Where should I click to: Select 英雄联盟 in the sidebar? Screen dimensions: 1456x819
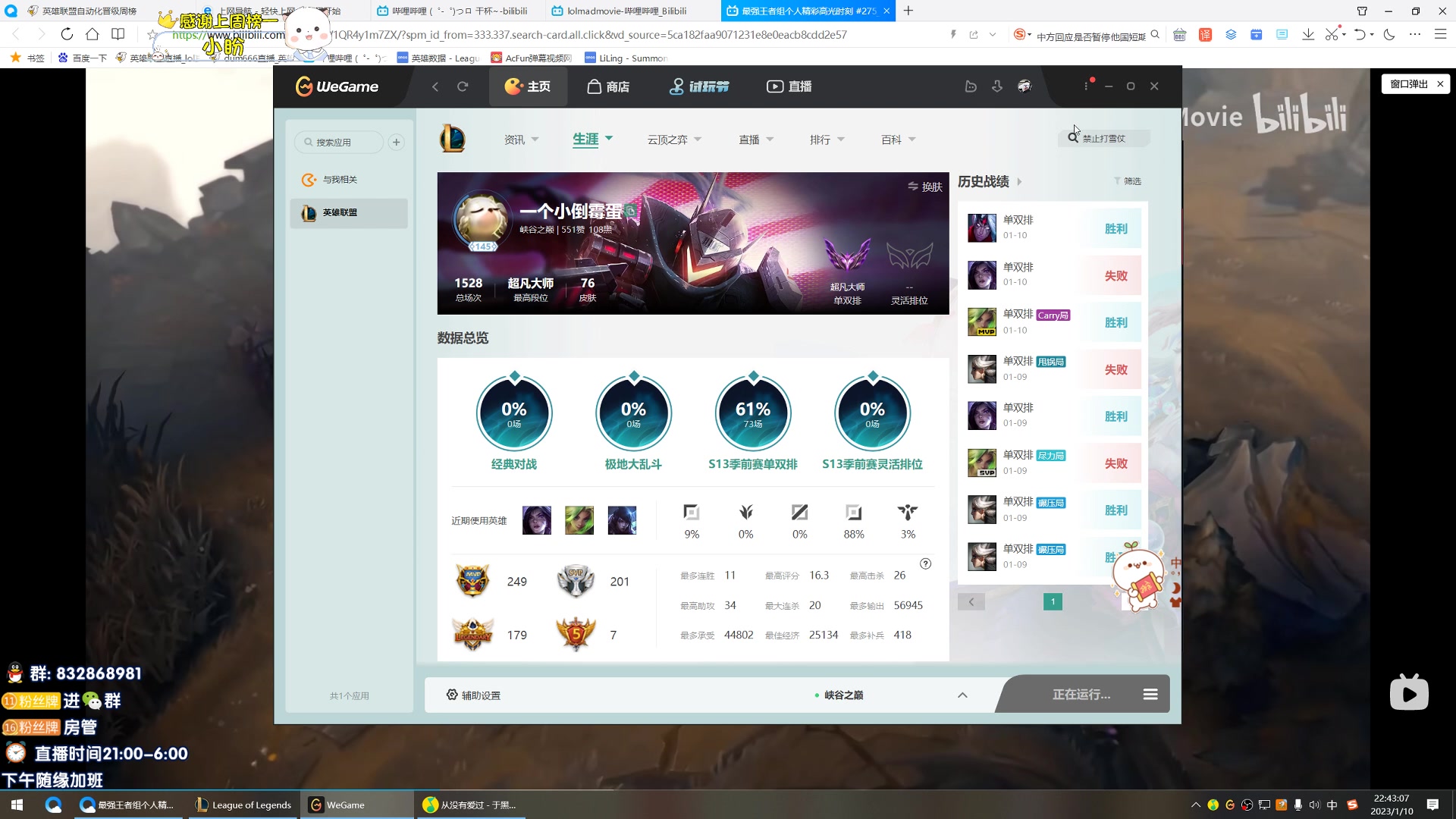coord(349,212)
